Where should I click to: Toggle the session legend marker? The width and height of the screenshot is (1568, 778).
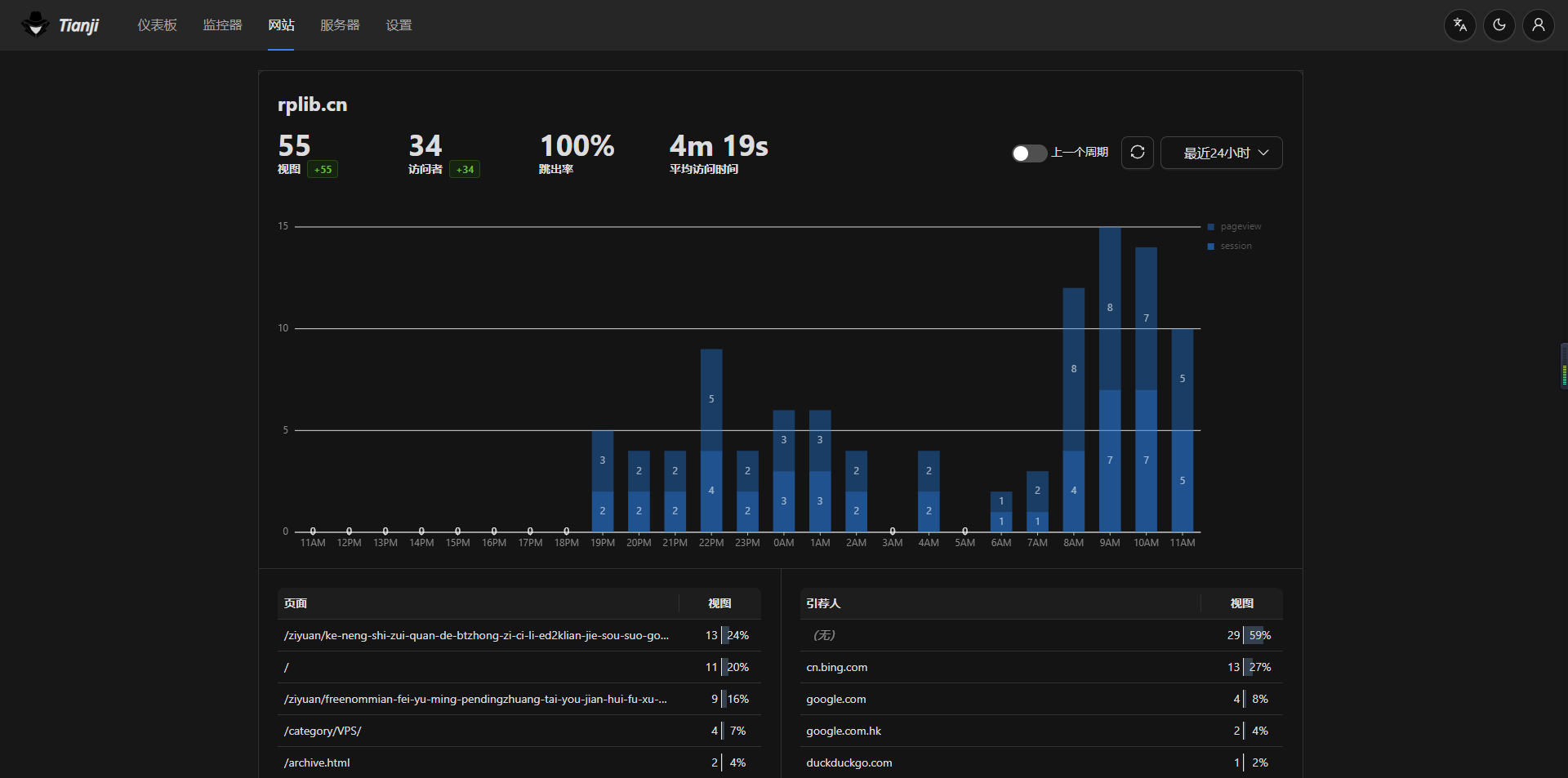click(1211, 247)
